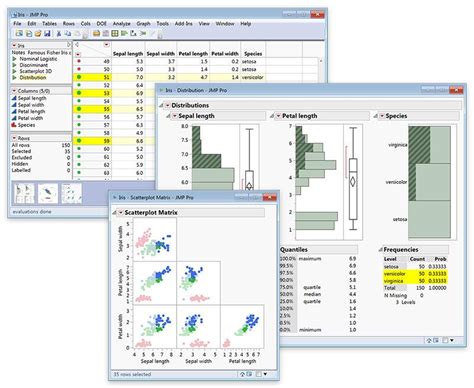474x388 pixels.
Task: Open the Tables menu
Action: click(50, 24)
